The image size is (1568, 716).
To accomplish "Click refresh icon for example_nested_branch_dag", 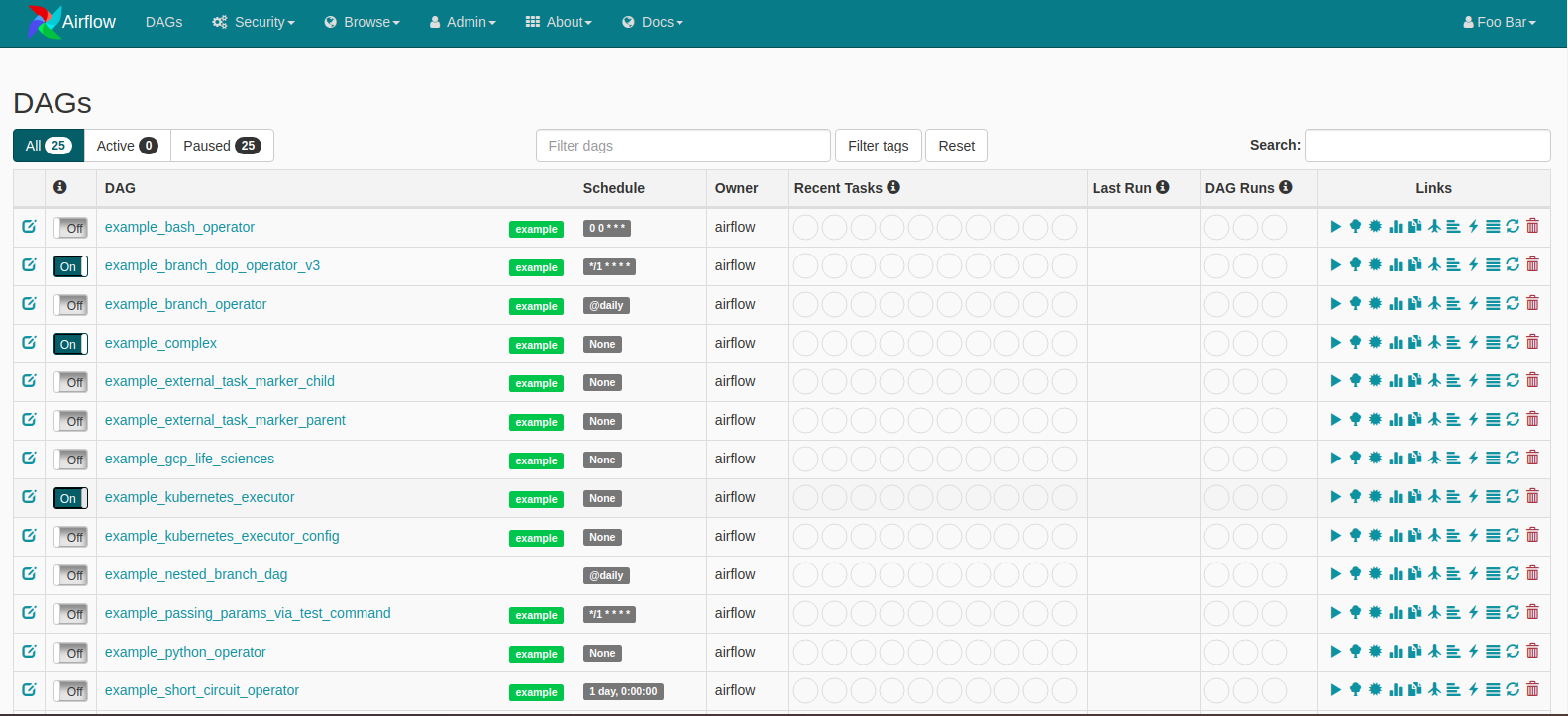I will click(x=1513, y=574).
